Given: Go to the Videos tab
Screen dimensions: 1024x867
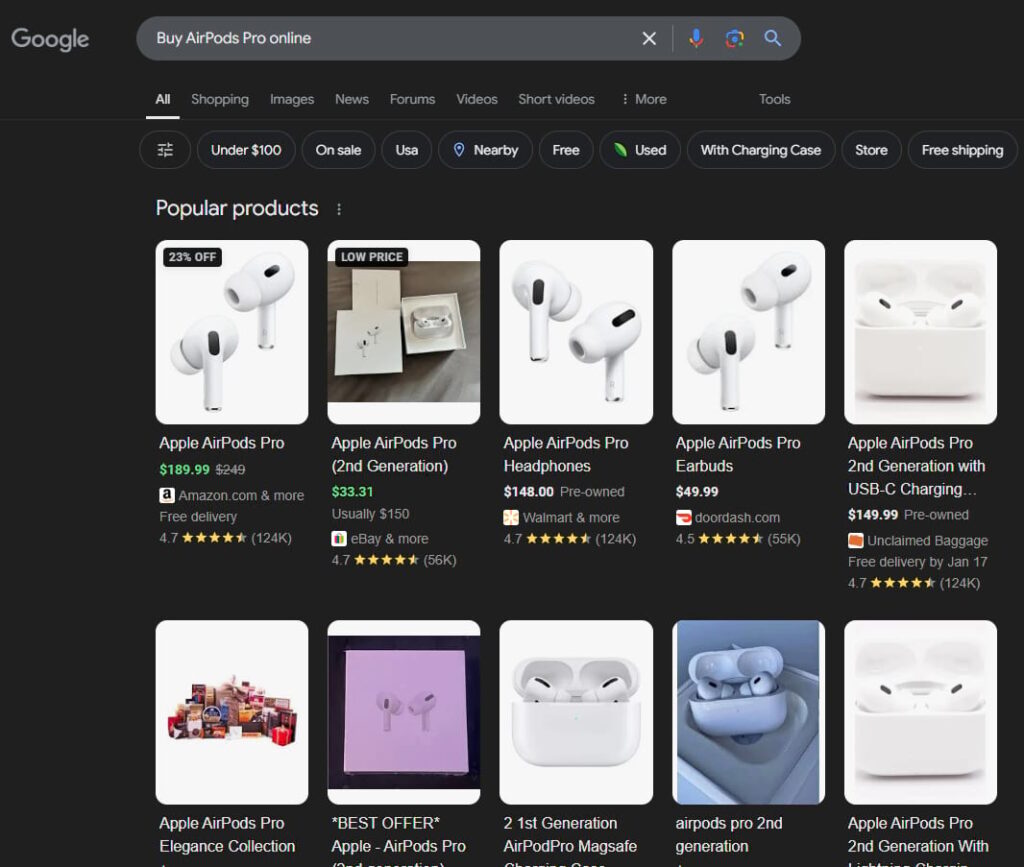Looking at the screenshot, I should coord(477,99).
